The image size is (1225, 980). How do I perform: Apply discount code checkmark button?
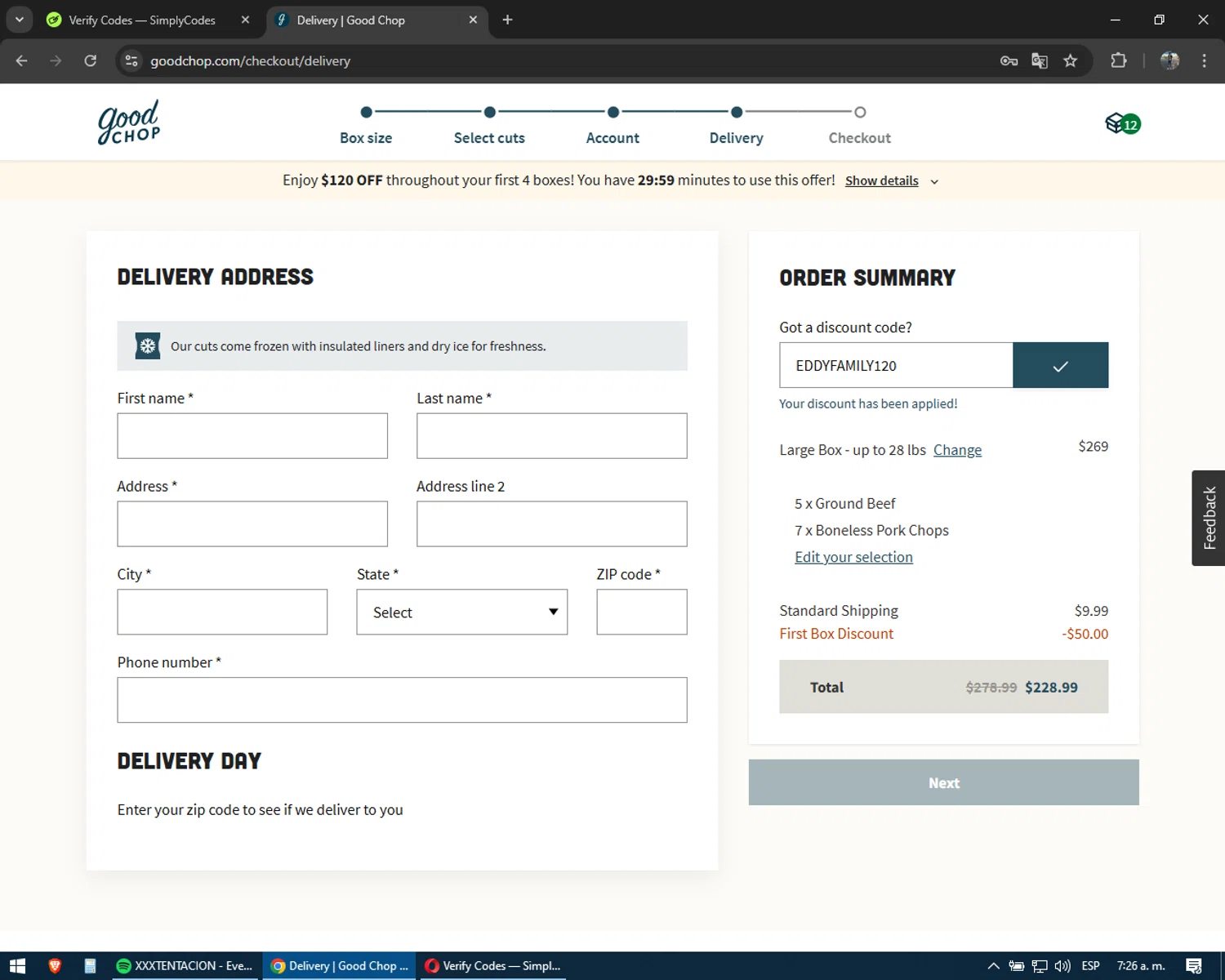pyautogui.click(x=1060, y=365)
